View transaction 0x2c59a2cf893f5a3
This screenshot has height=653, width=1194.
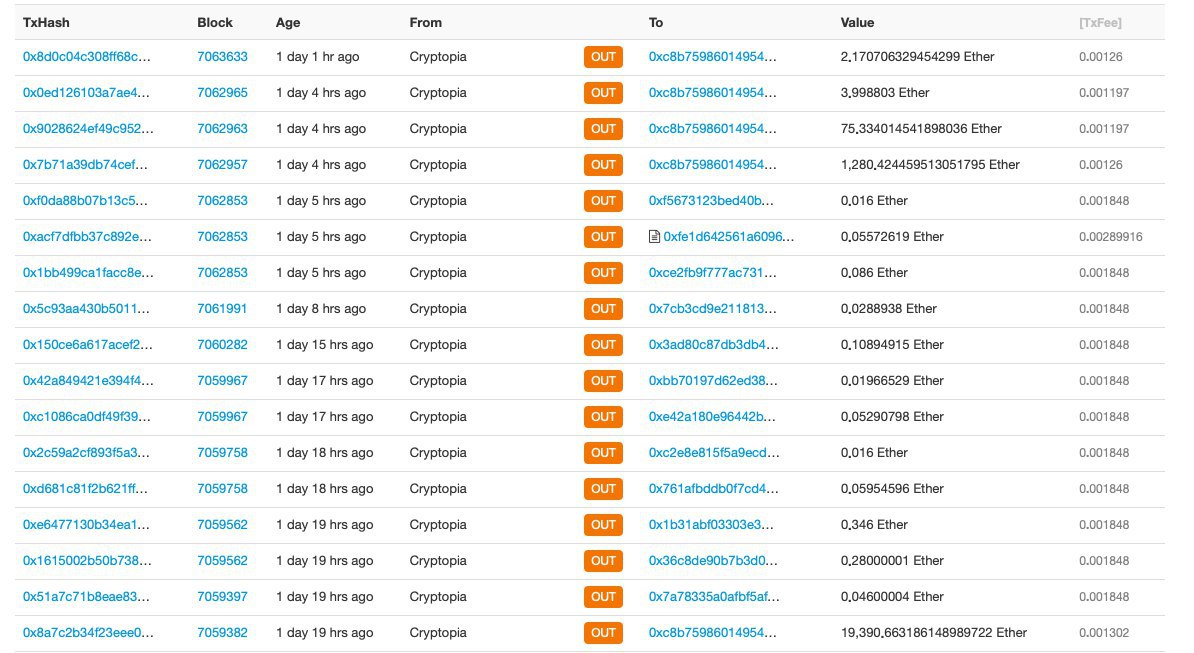86,453
